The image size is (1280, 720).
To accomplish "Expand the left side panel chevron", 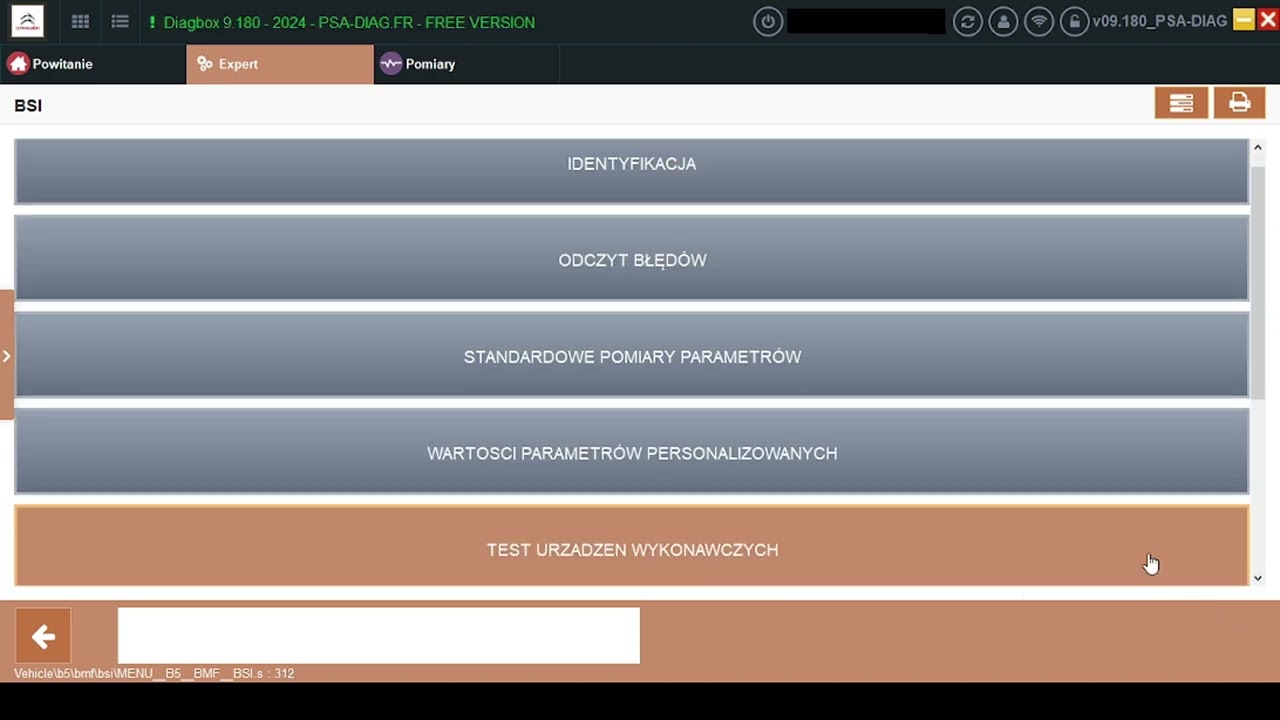I will pyautogui.click(x=6, y=356).
